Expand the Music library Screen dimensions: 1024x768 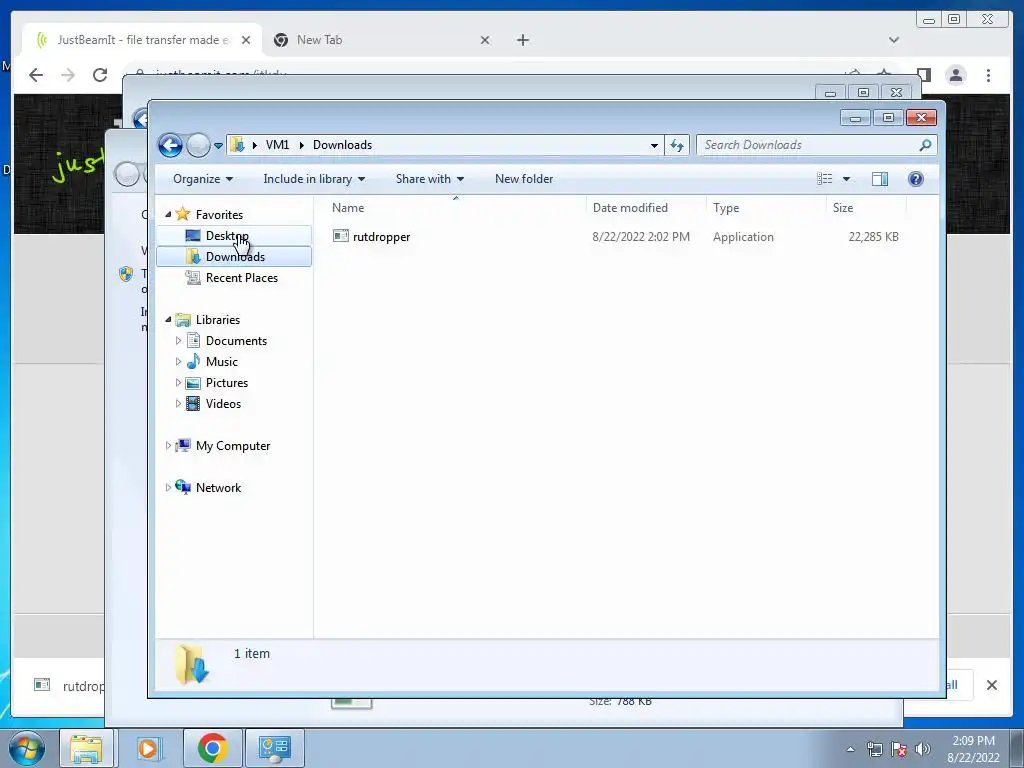pyautogui.click(x=178, y=361)
